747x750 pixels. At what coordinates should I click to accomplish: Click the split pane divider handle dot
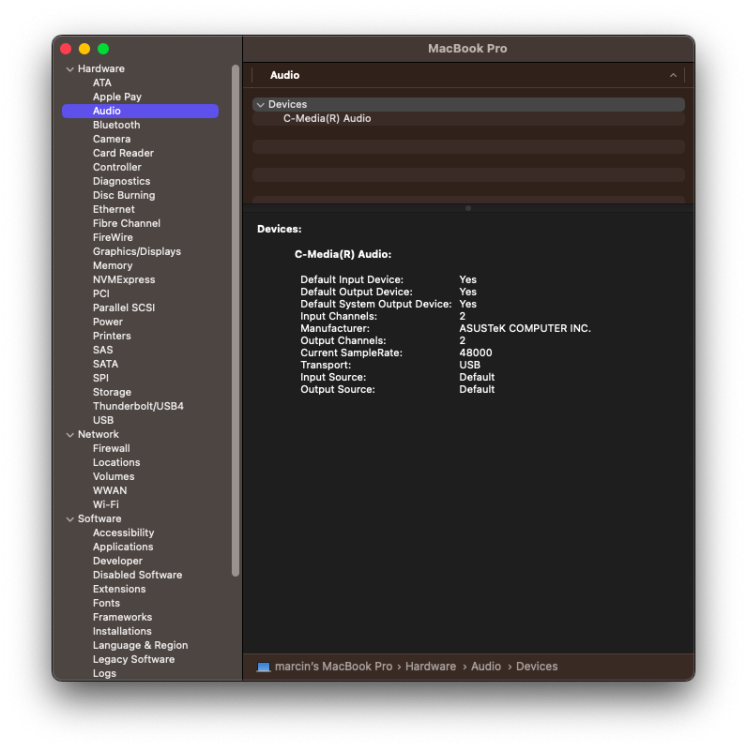pos(468,208)
